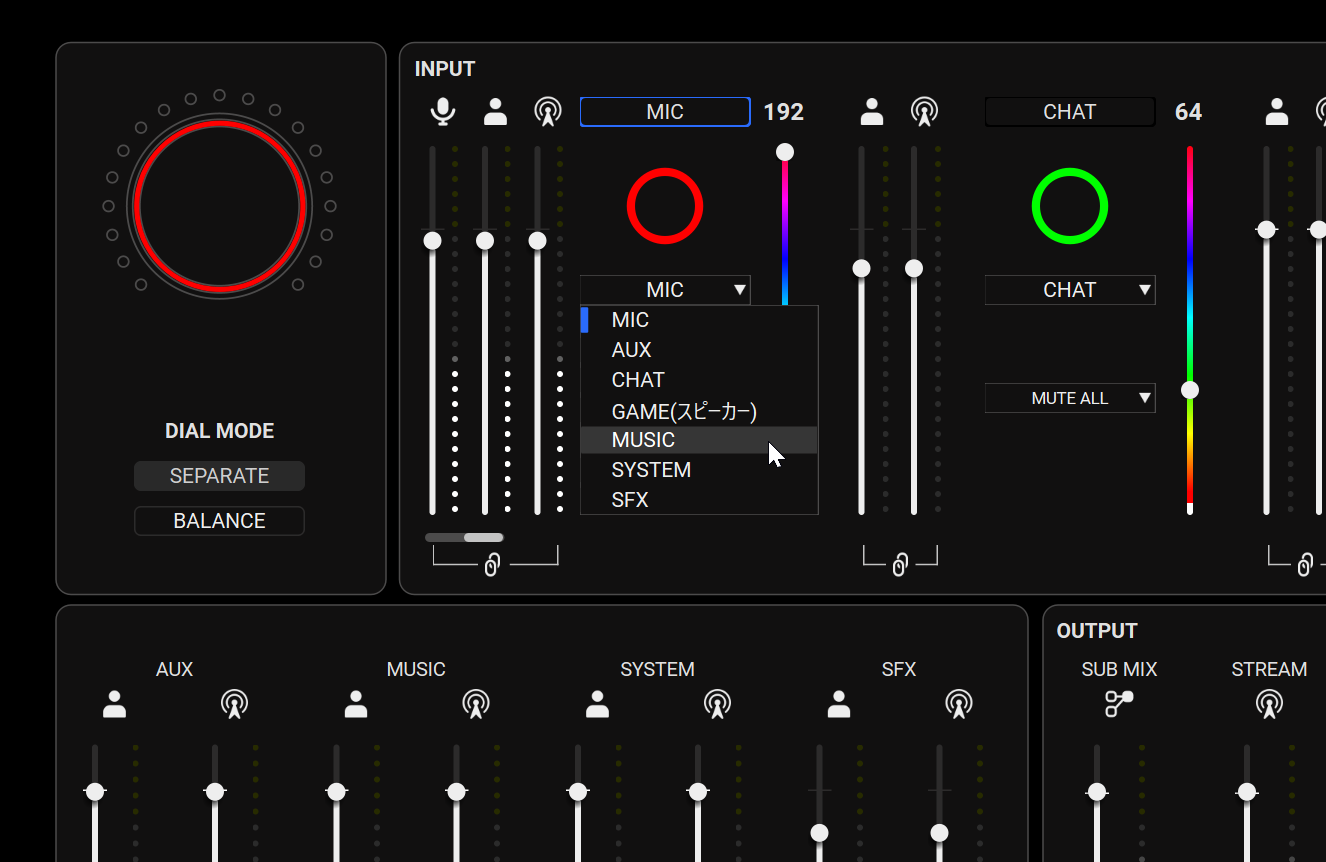Screen dimensions: 1326x862
Task: Click the SUB MIX label
Action: point(1119,669)
